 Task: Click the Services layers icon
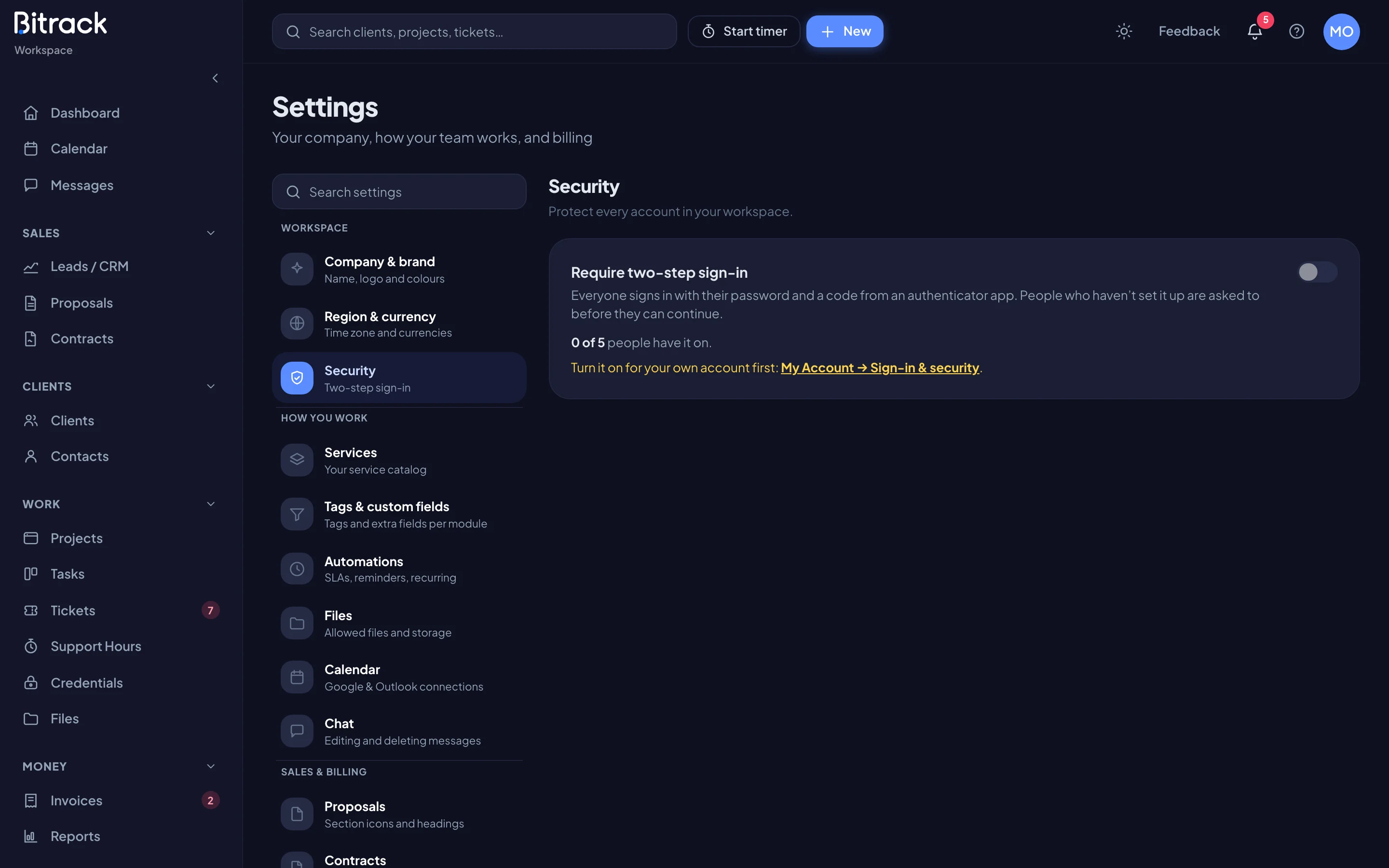297,460
